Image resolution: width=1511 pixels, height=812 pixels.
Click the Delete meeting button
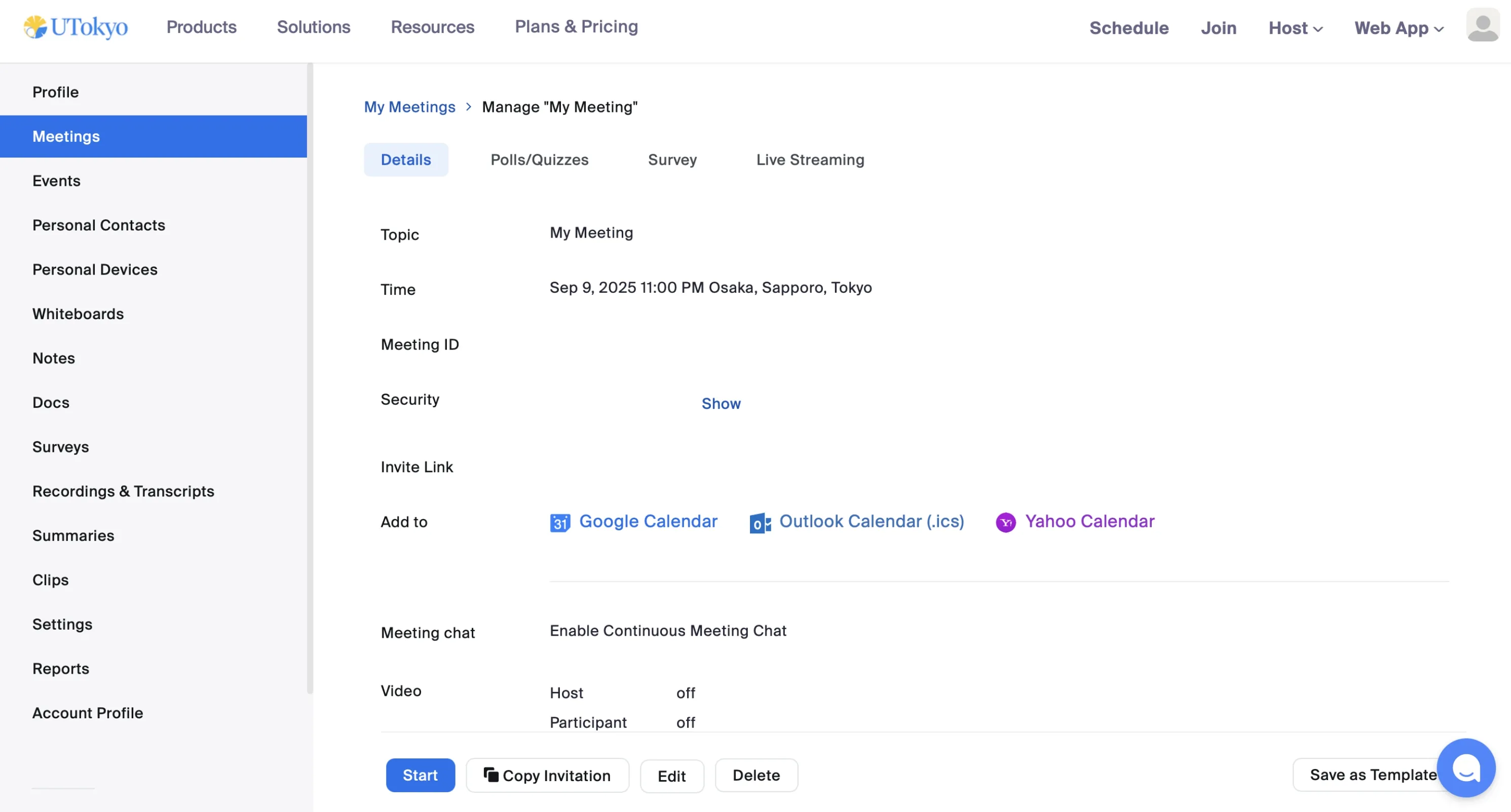755,775
